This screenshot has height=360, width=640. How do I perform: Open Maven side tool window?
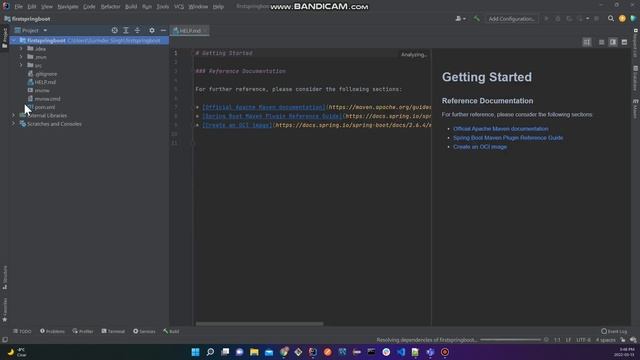point(636,109)
